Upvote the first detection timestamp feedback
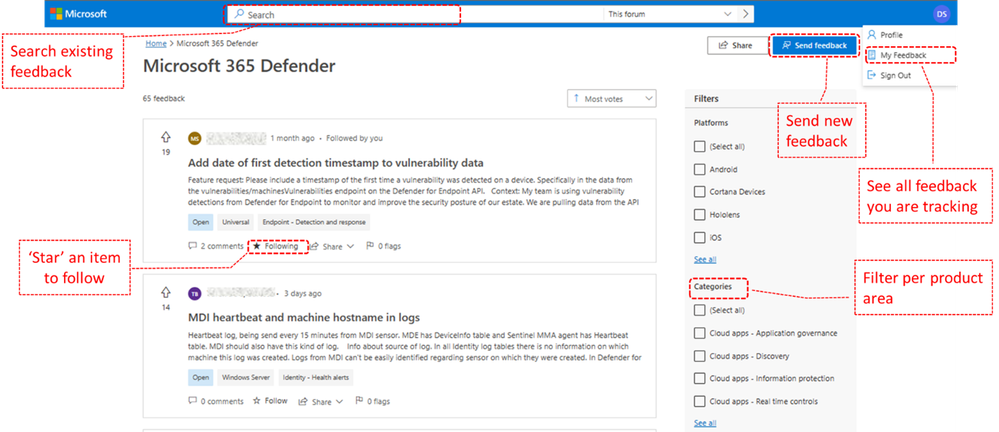This screenshot has height=432, width=999. [166, 137]
